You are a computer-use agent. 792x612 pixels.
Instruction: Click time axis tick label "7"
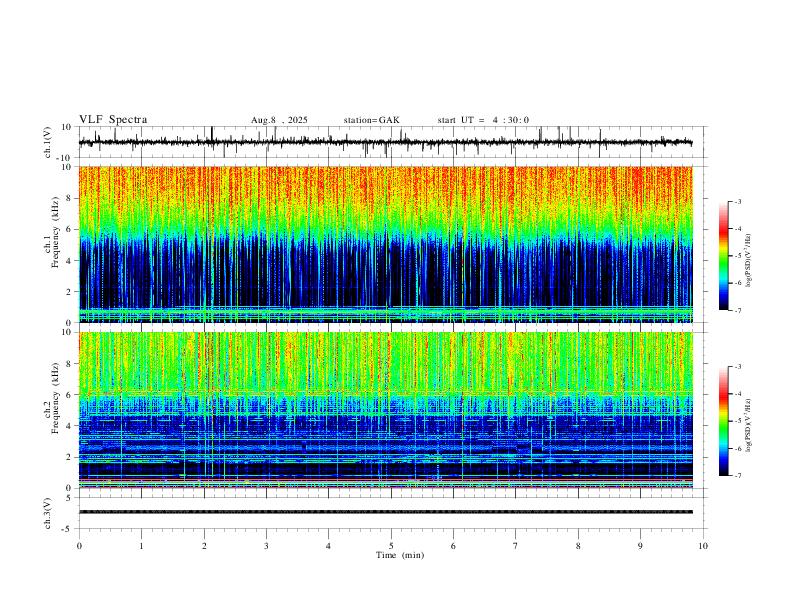point(516,546)
